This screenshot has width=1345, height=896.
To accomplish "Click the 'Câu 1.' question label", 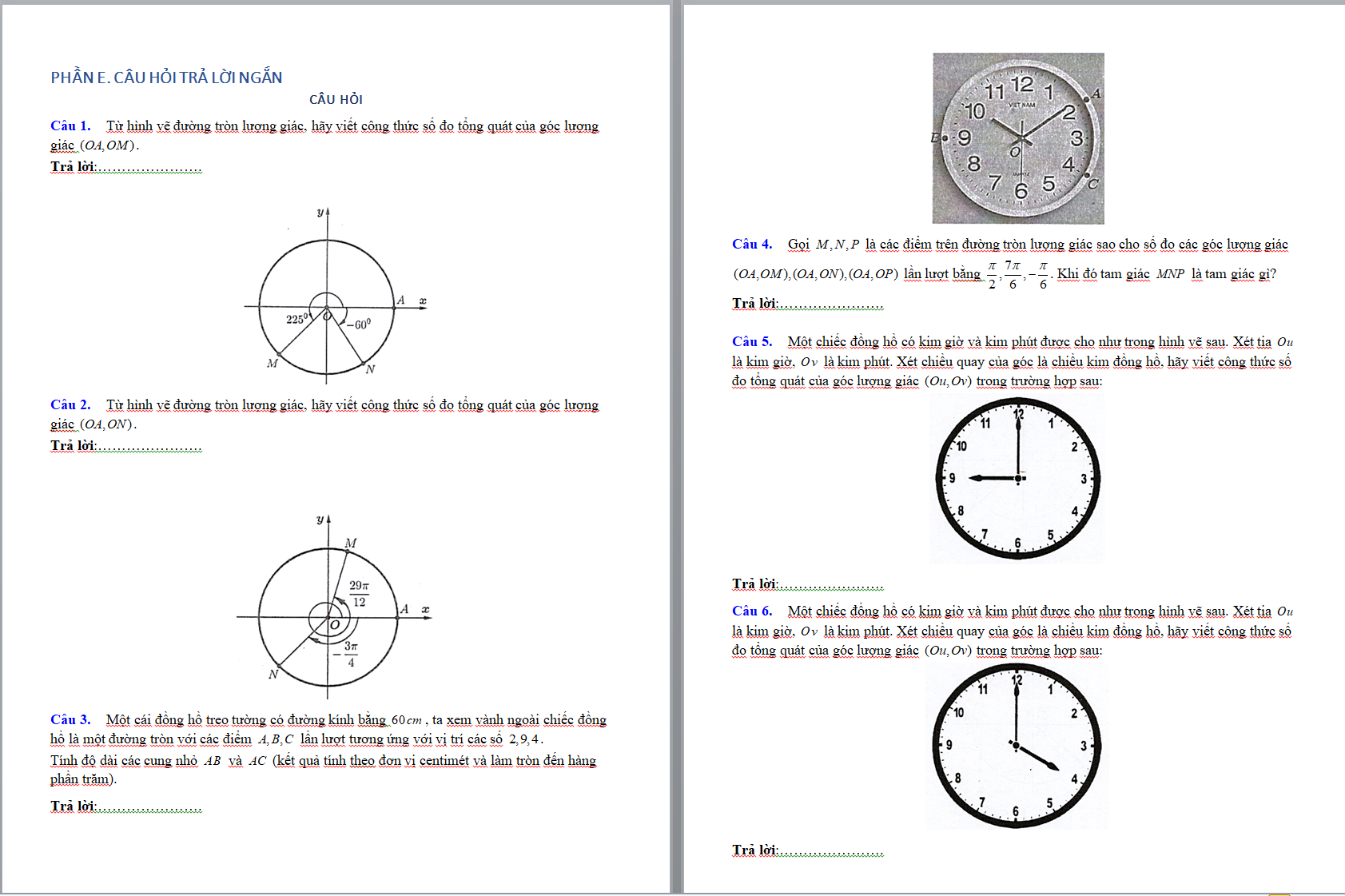I will tap(70, 125).
